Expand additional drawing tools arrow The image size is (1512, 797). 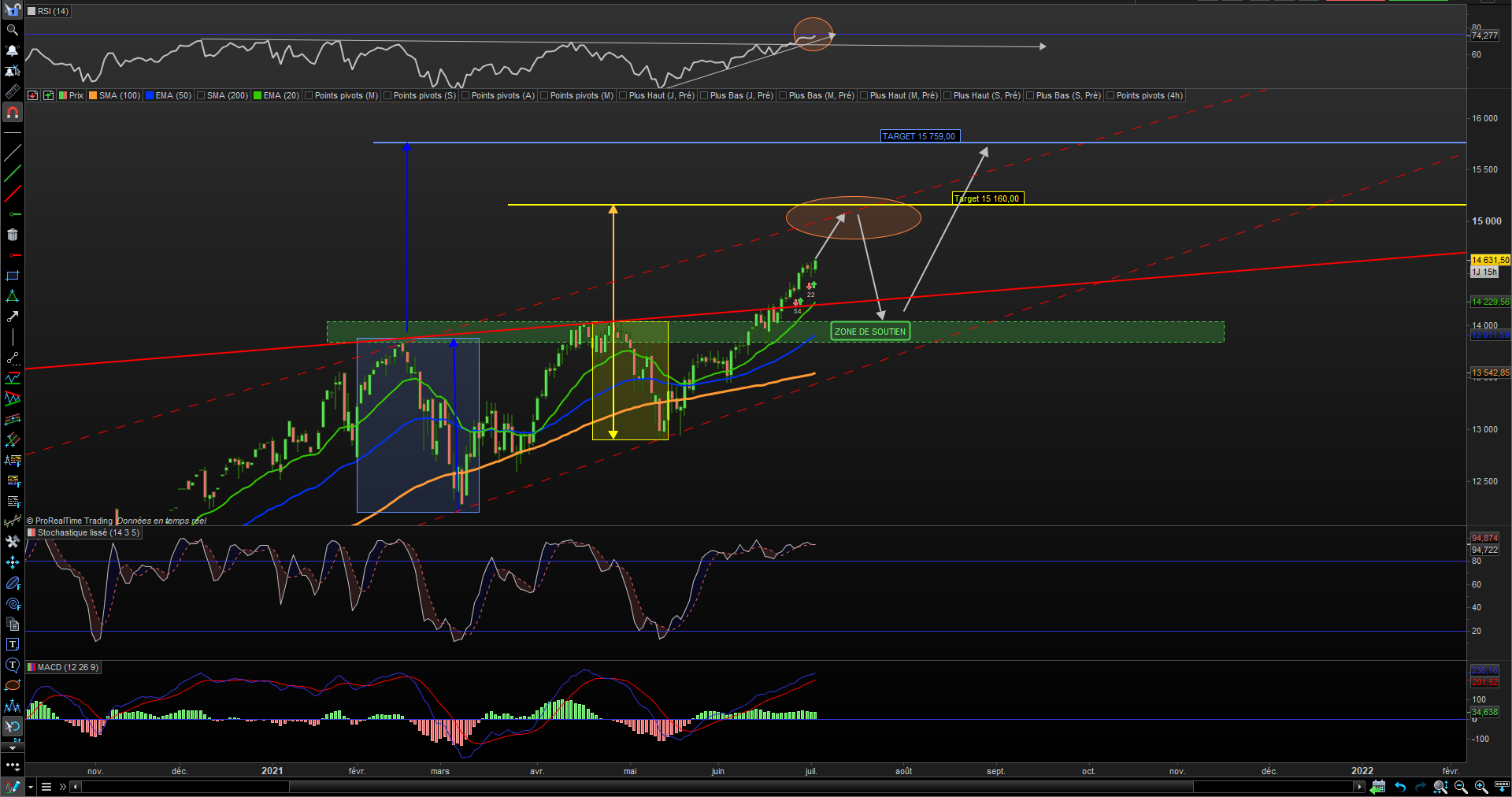[x=12, y=748]
